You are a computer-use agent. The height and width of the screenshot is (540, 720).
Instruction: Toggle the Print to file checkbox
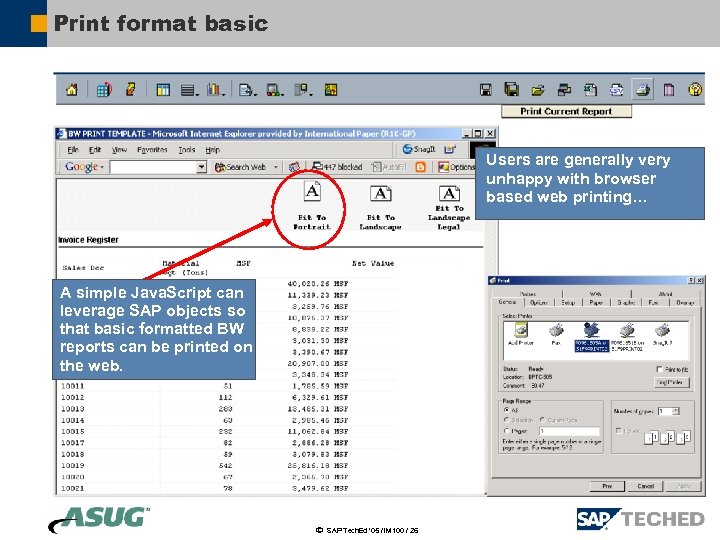(x=659, y=369)
